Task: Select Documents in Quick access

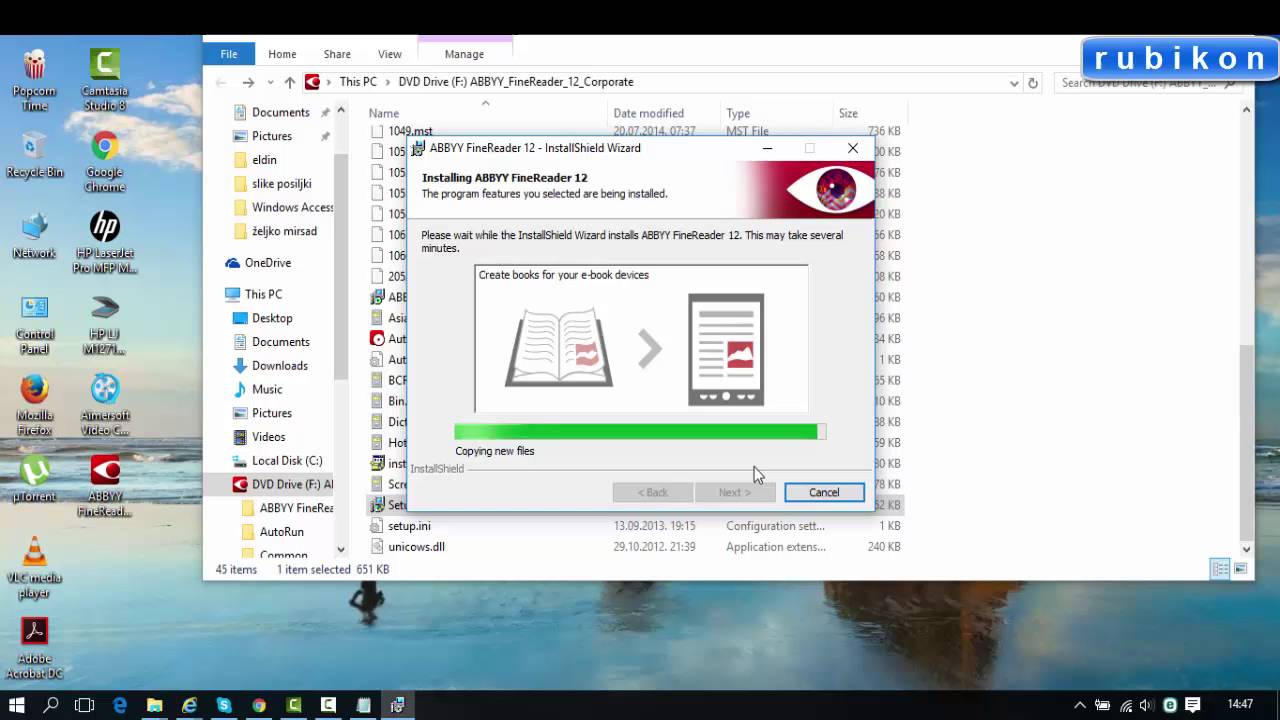Action: (x=280, y=112)
